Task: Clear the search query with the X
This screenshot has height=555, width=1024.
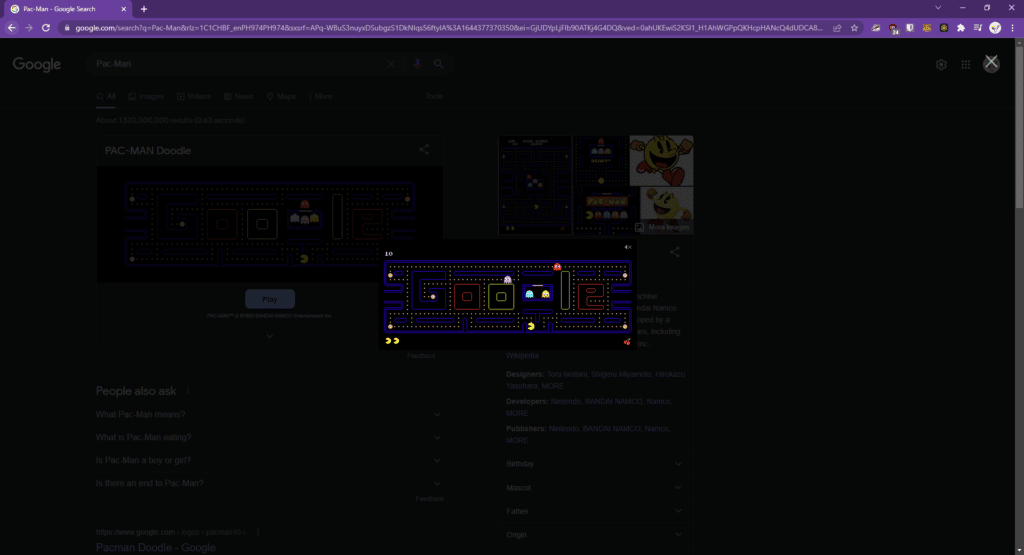Action: tap(391, 64)
